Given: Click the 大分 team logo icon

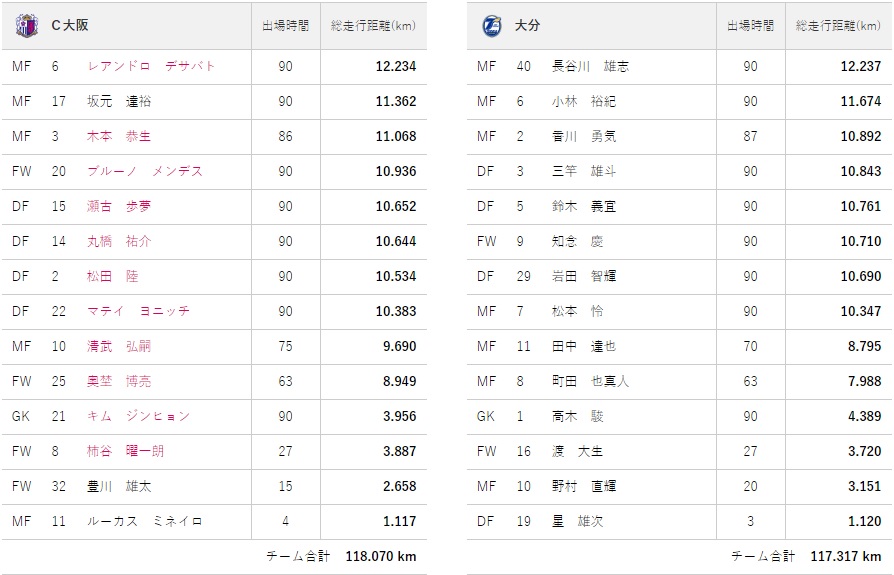Looking at the screenshot, I should point(490,25).
